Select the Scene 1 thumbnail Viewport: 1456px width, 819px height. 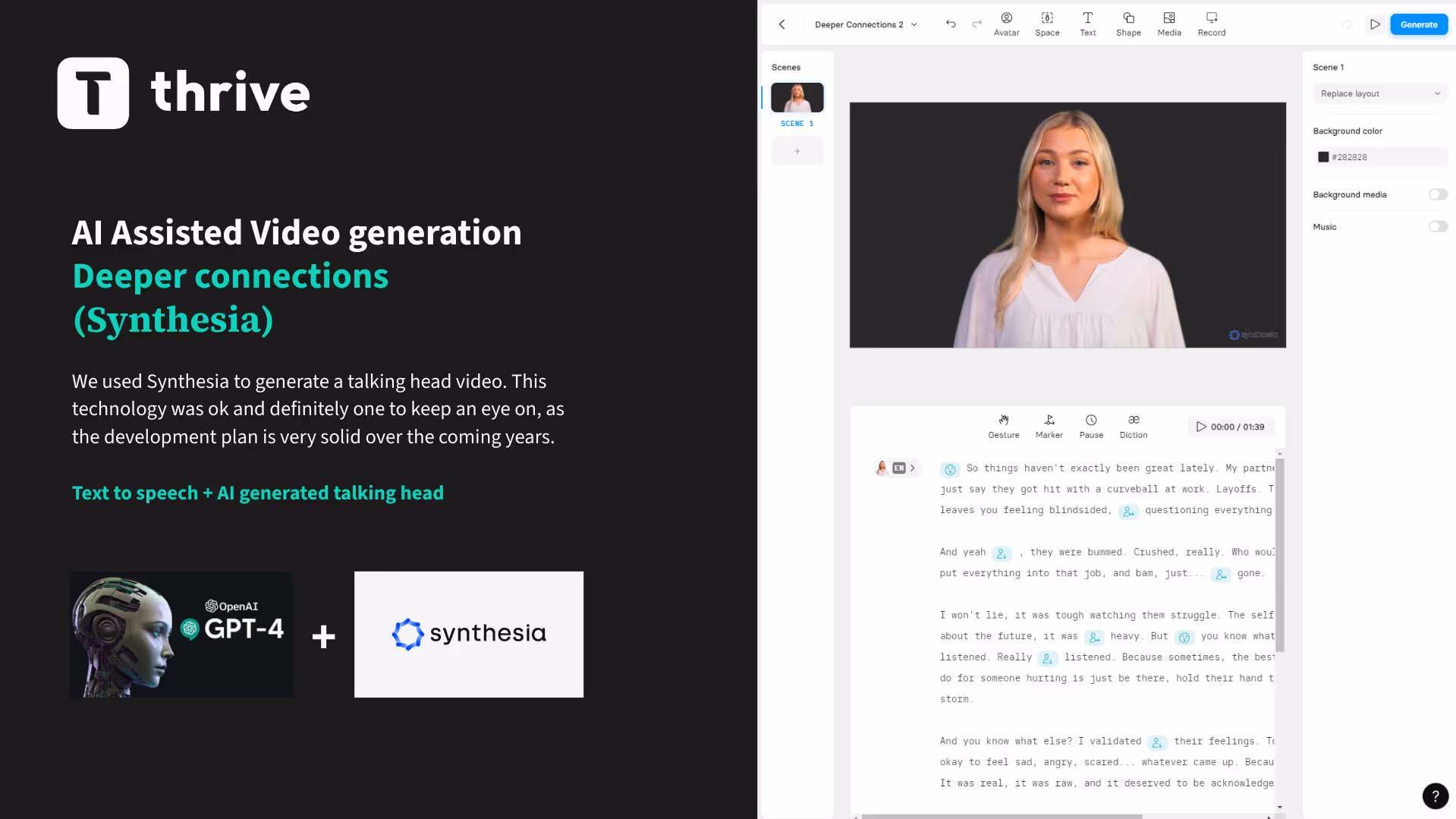tap(797, 97)
